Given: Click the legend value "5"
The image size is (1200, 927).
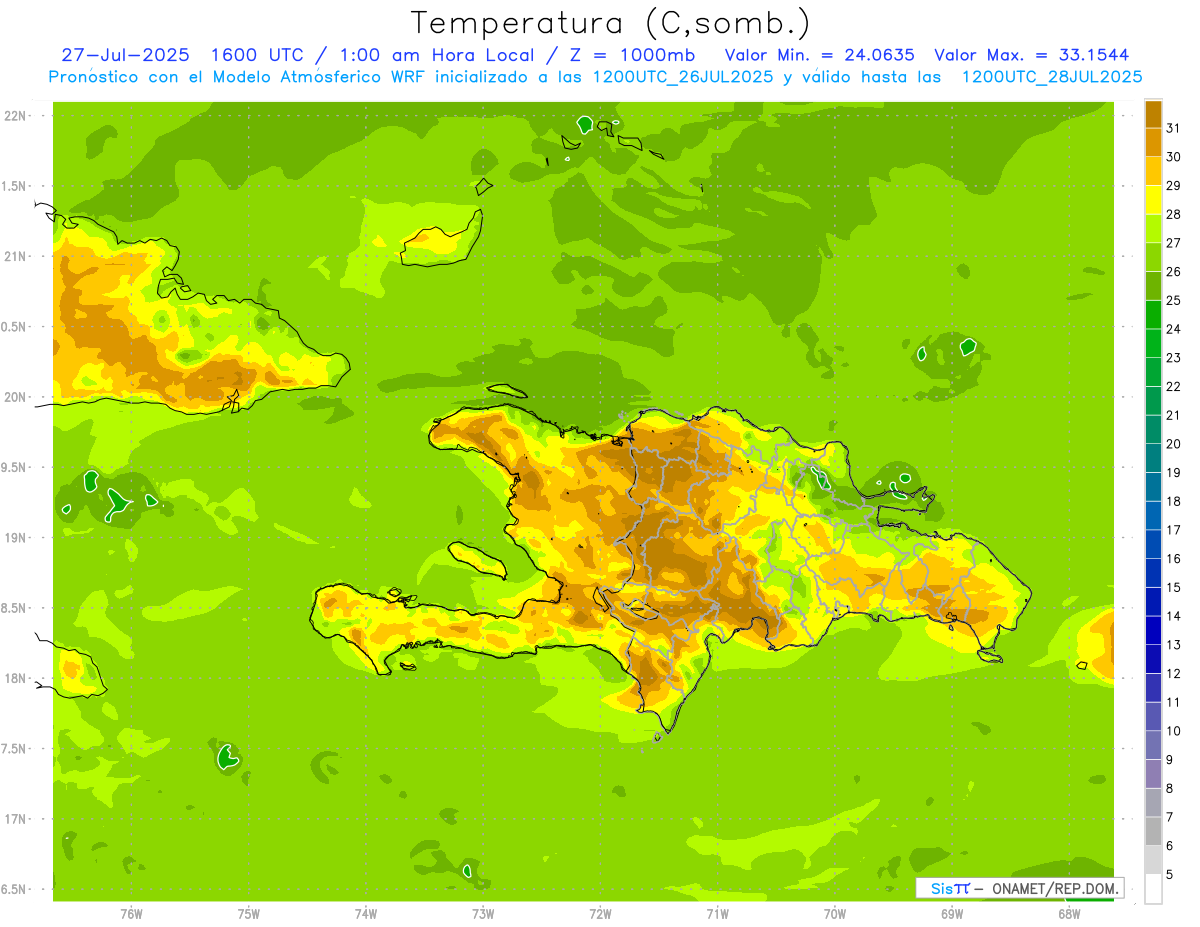Looking at the screenshot, I should (x=1170, y=875).
